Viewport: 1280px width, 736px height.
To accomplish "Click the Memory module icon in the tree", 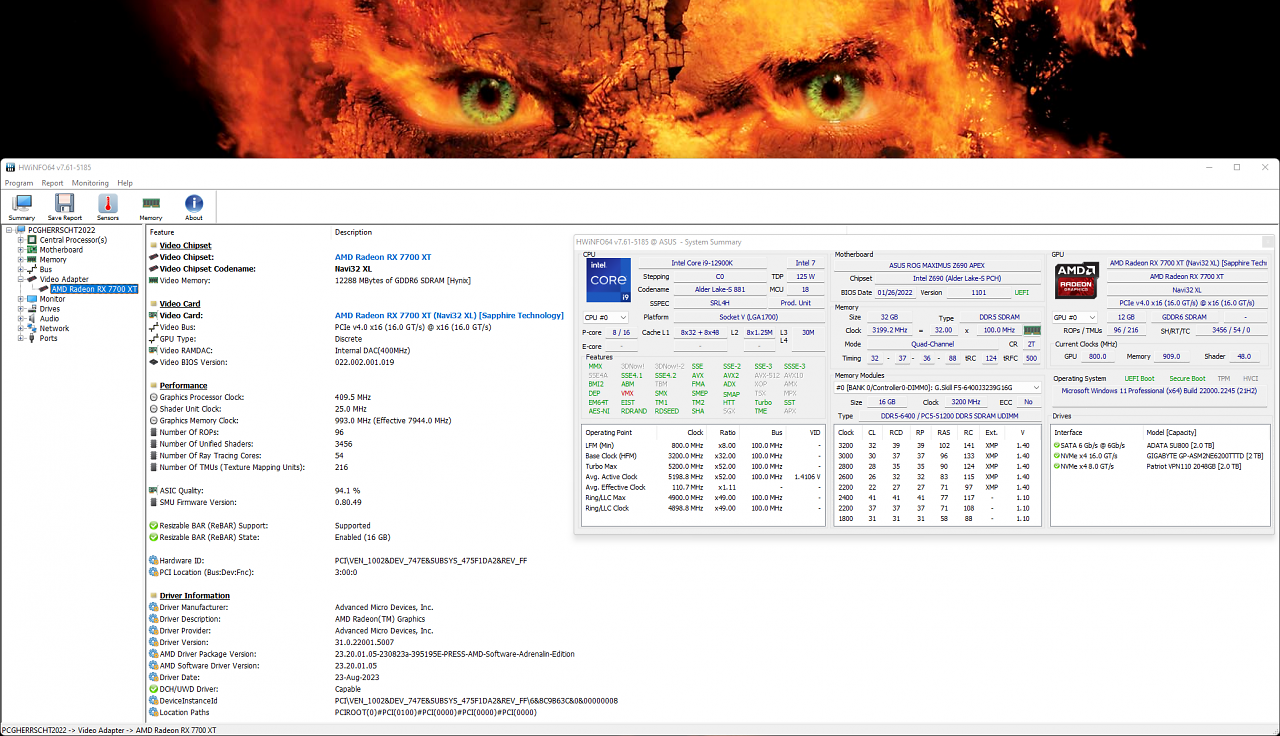I will coord(33,260).
